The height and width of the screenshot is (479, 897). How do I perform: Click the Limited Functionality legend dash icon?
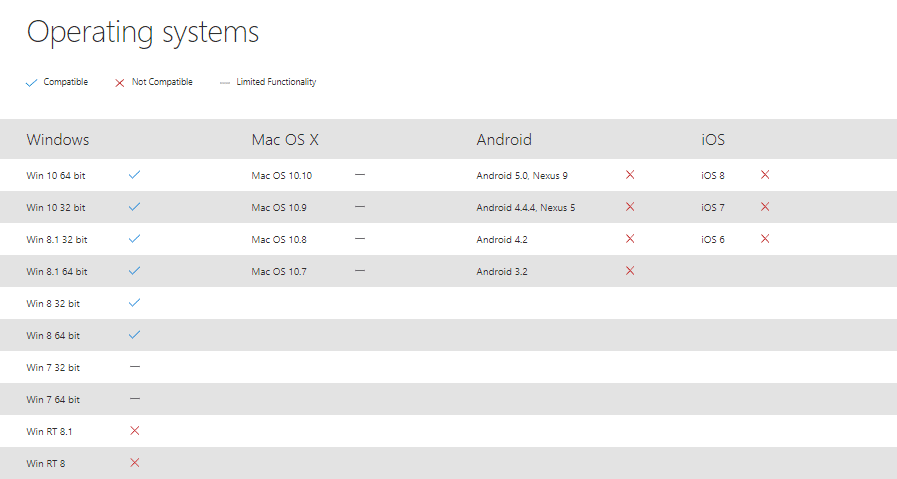click(x=225, y=83)
